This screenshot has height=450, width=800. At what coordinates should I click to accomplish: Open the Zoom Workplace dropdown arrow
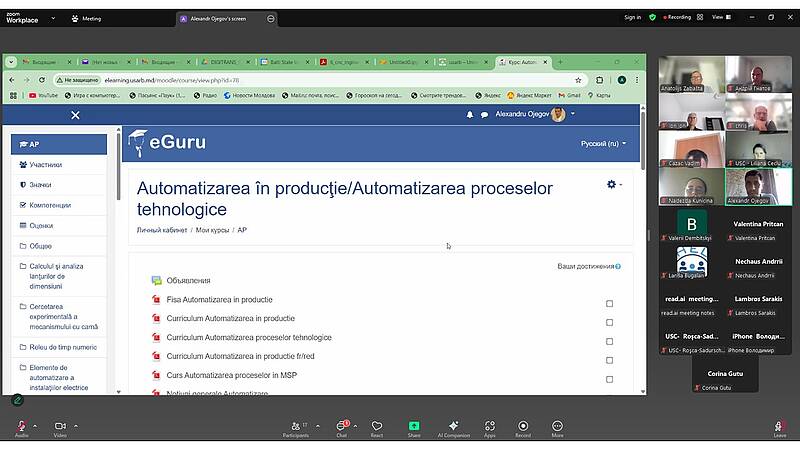[53, 18]
